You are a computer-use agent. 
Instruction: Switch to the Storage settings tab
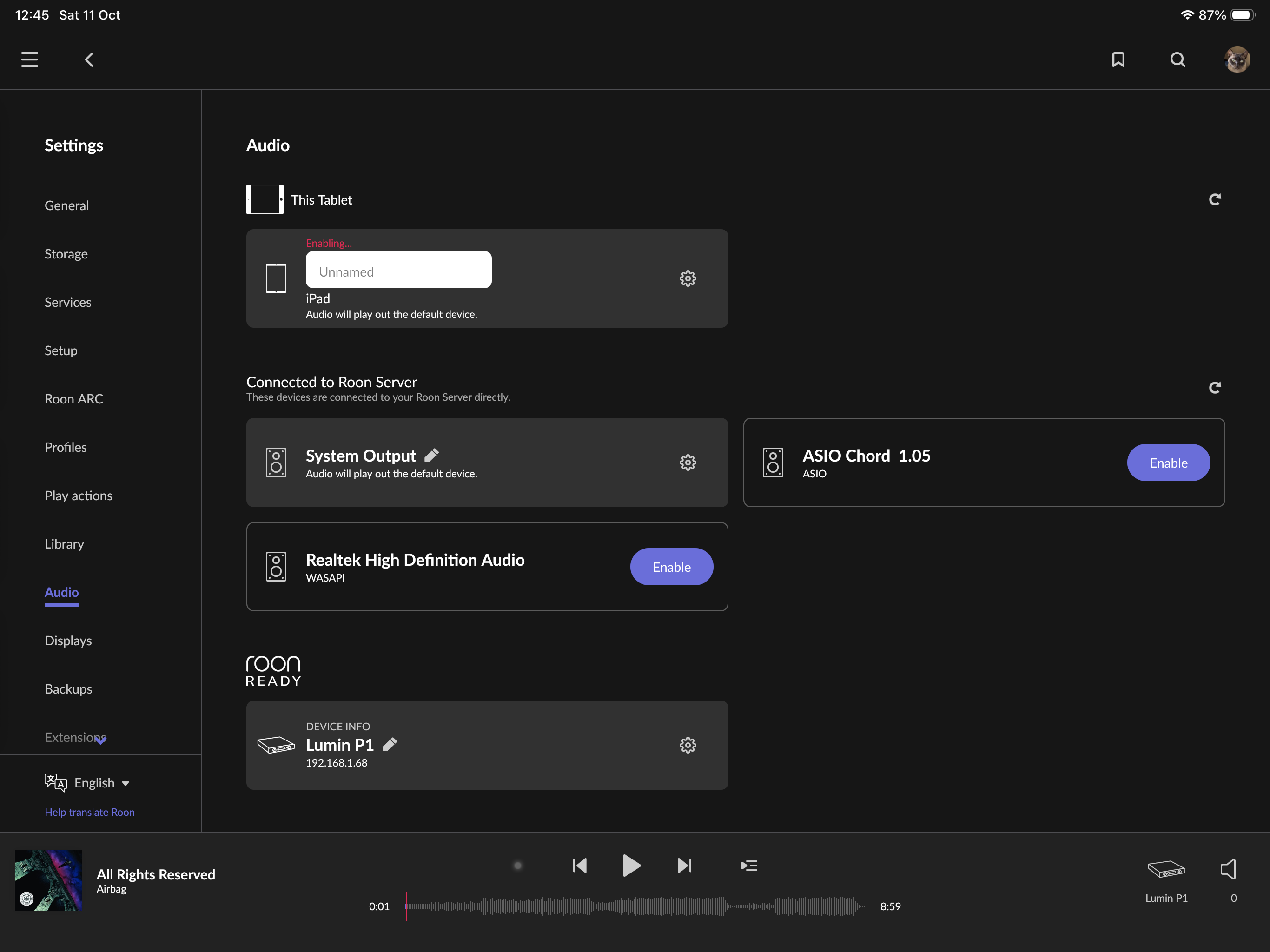(x=66, y=254)
